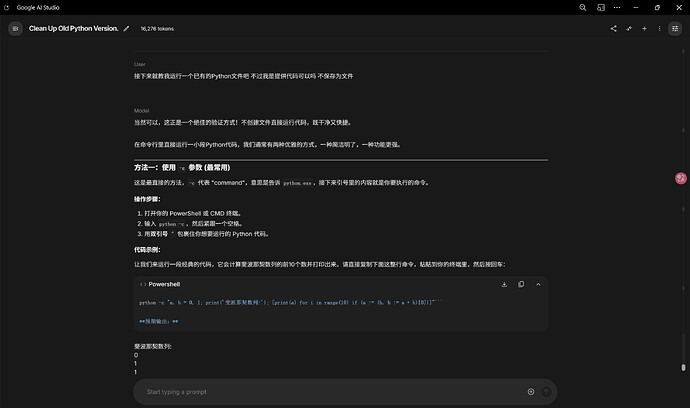Viewport: 690px width, 408px height.
Task: Click the 'Google AI Studio' window title
Action: pyautogui.click(x=38, y=7)
